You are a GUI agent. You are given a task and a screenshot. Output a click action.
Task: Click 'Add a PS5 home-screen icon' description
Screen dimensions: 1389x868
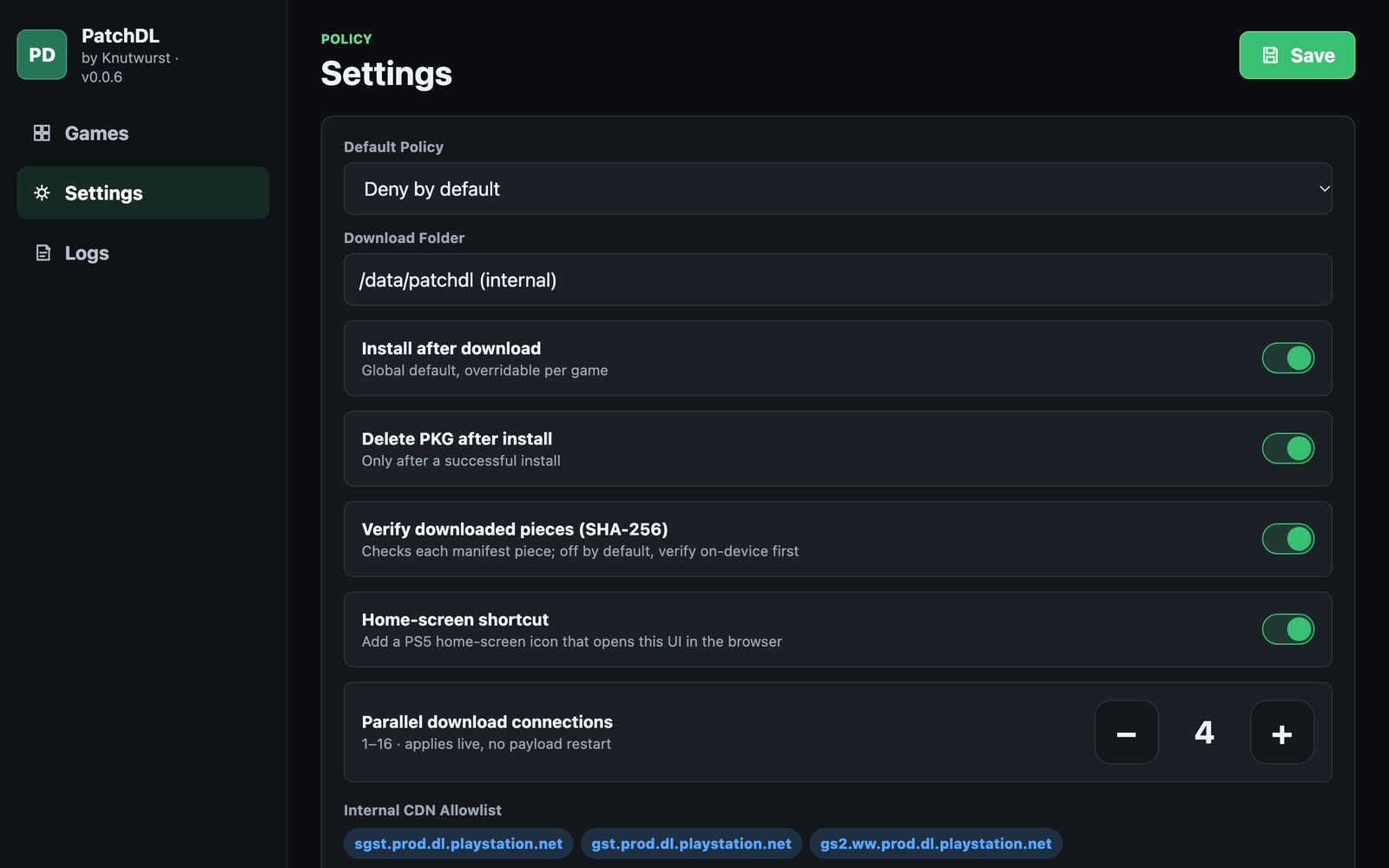pos(571,641)
